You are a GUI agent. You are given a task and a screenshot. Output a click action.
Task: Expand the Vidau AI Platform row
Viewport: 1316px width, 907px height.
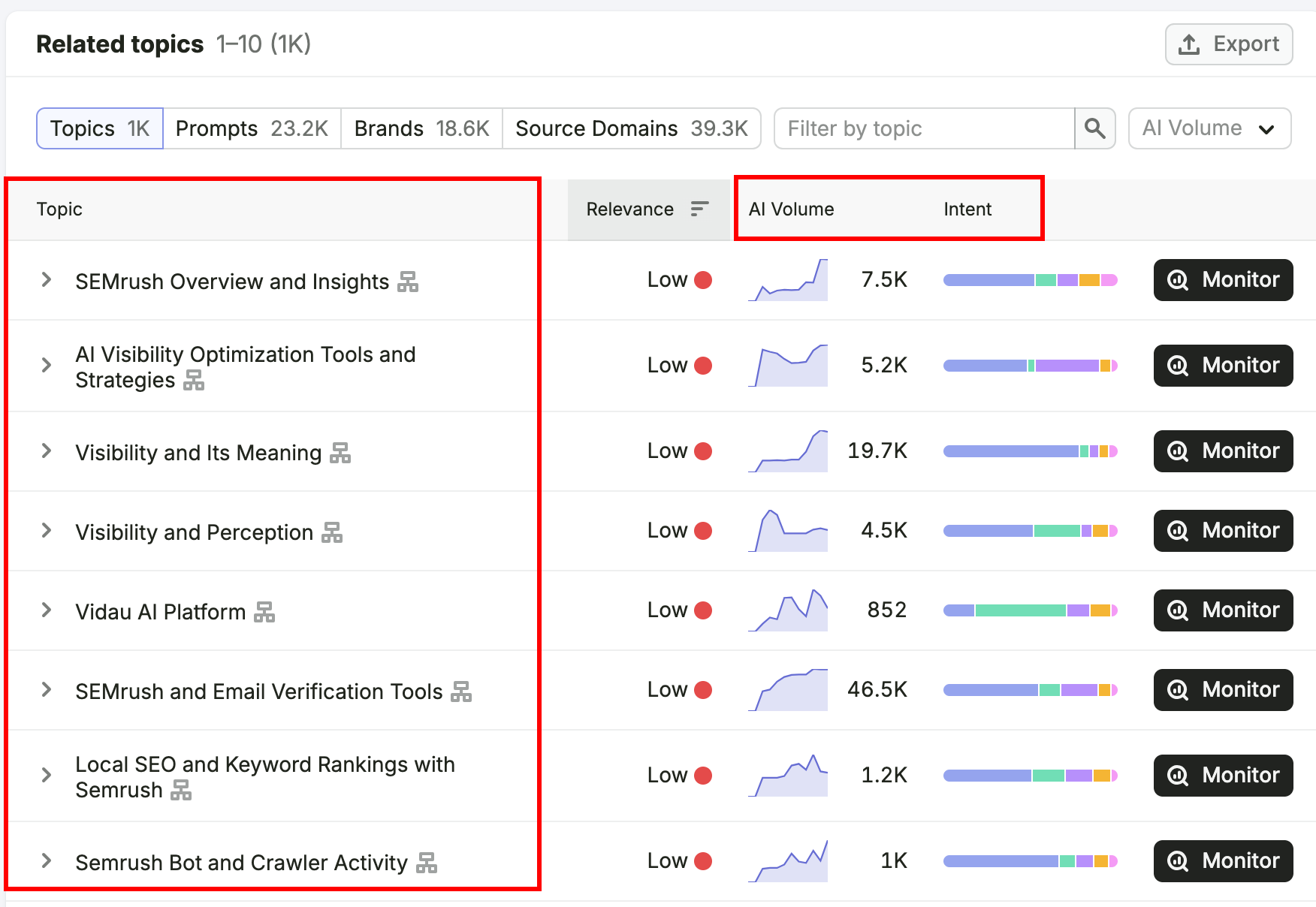point(47,610)
